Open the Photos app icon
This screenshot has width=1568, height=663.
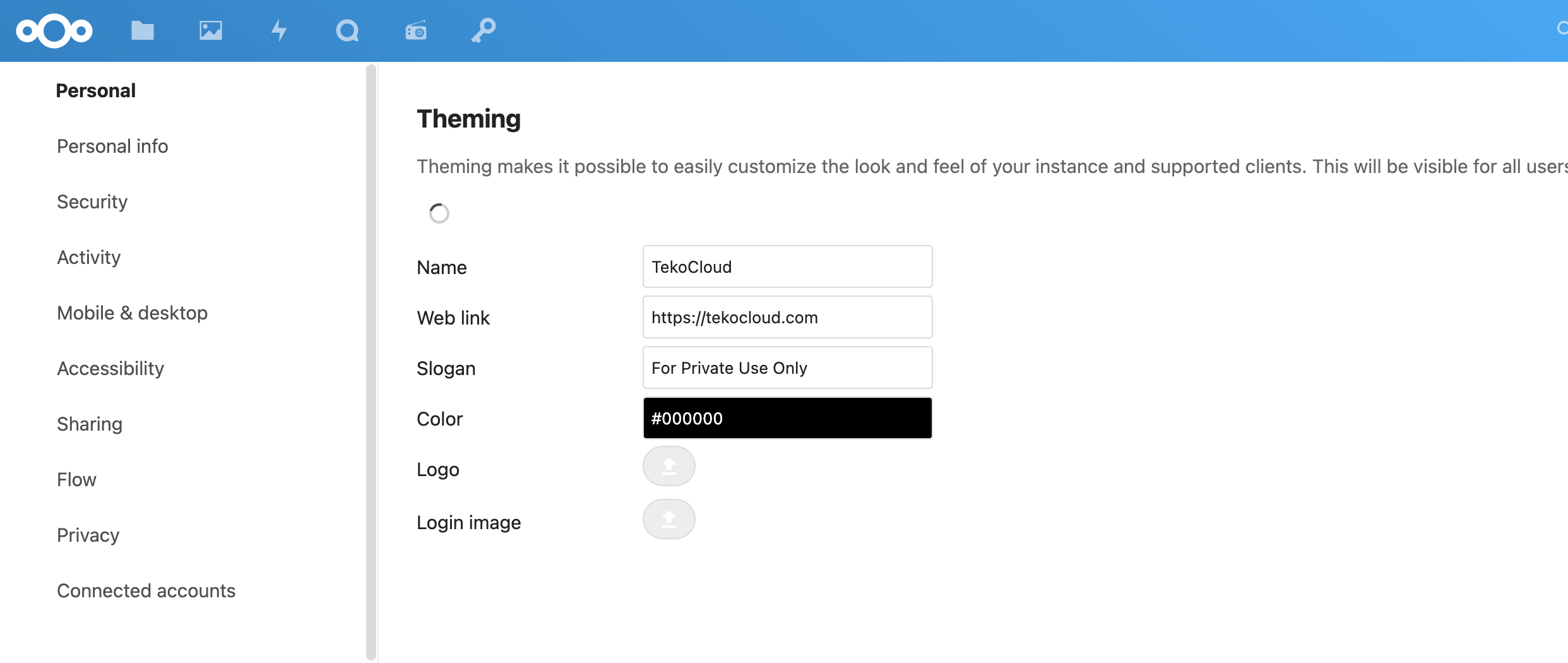pos(211,30)
